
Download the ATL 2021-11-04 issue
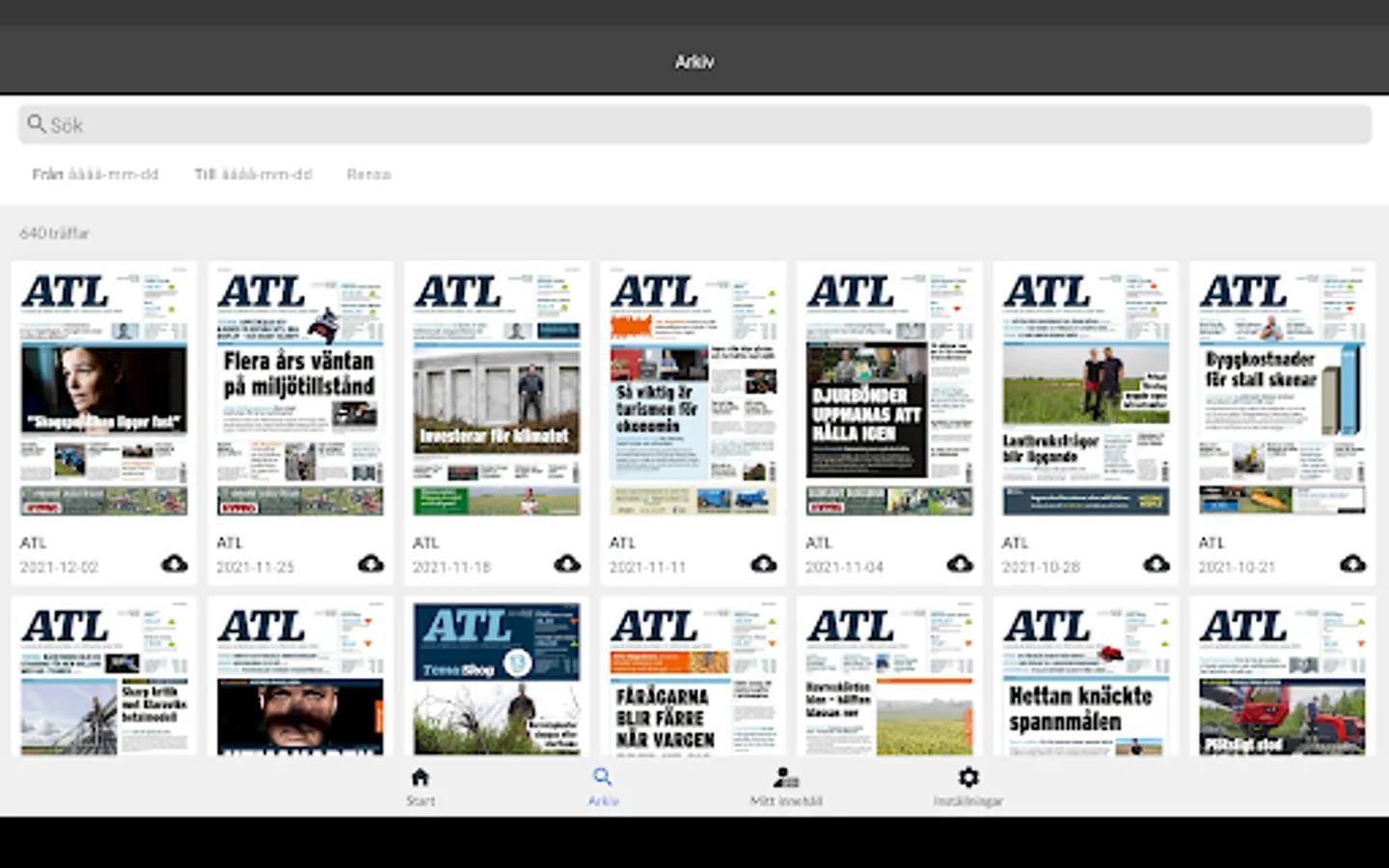(960, 563)
